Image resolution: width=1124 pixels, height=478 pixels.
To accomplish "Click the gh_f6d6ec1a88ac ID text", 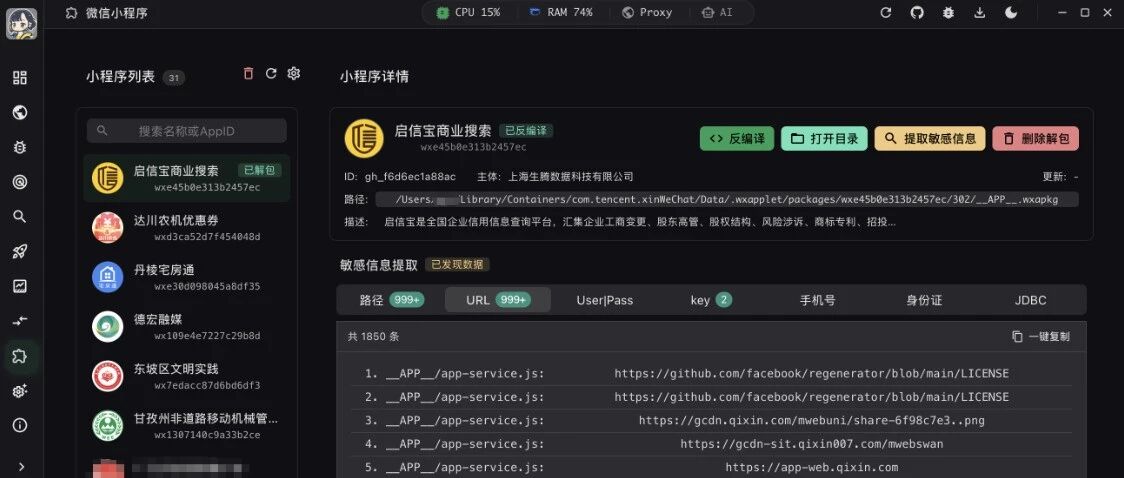I will [x=410, y=176].
